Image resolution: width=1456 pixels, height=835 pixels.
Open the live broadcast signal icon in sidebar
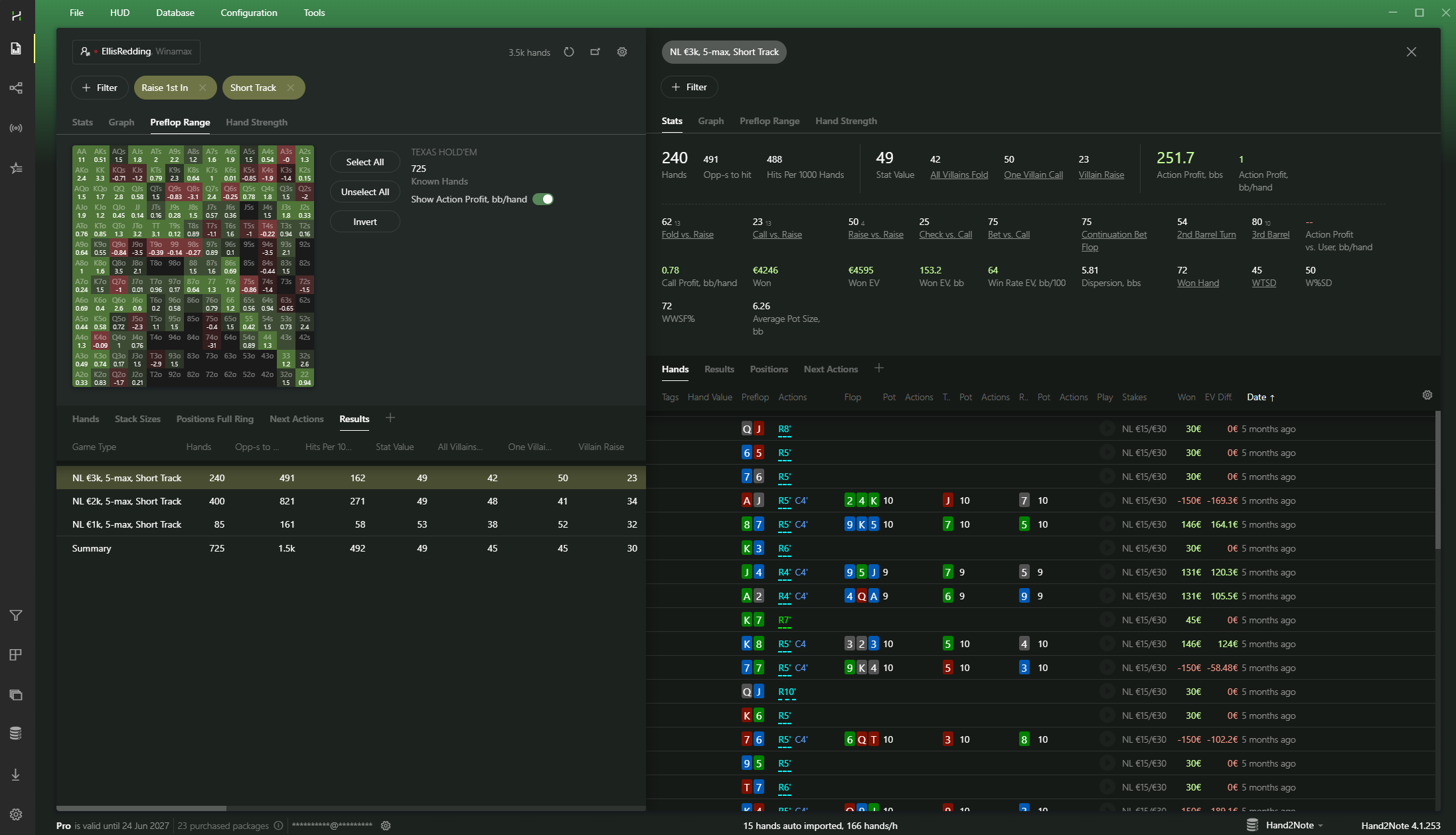point(16,128)
